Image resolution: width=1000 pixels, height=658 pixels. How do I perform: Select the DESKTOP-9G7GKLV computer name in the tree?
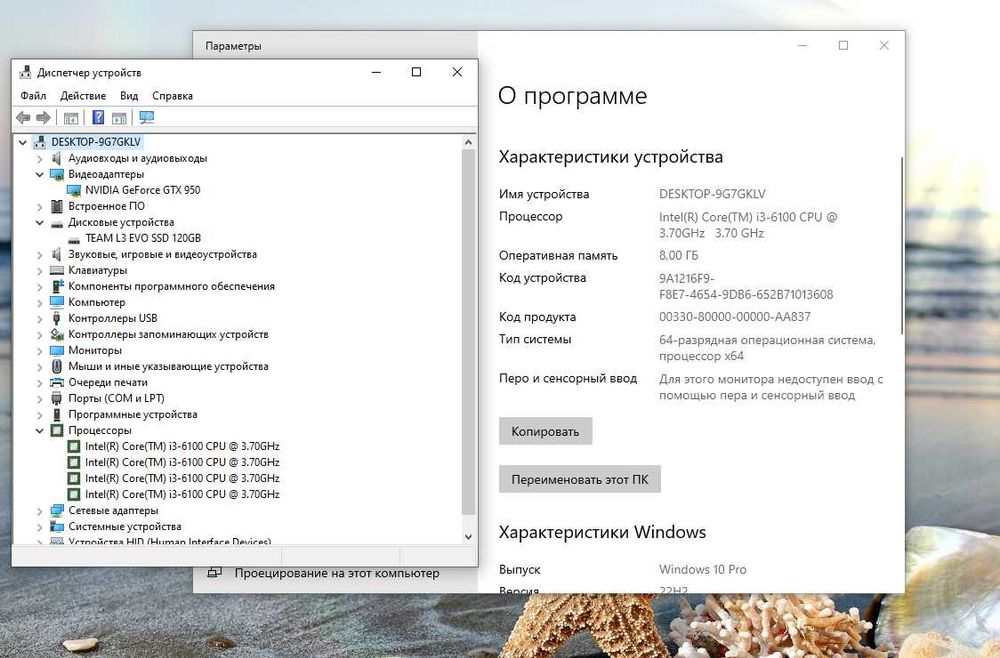(x=96, y=142)
